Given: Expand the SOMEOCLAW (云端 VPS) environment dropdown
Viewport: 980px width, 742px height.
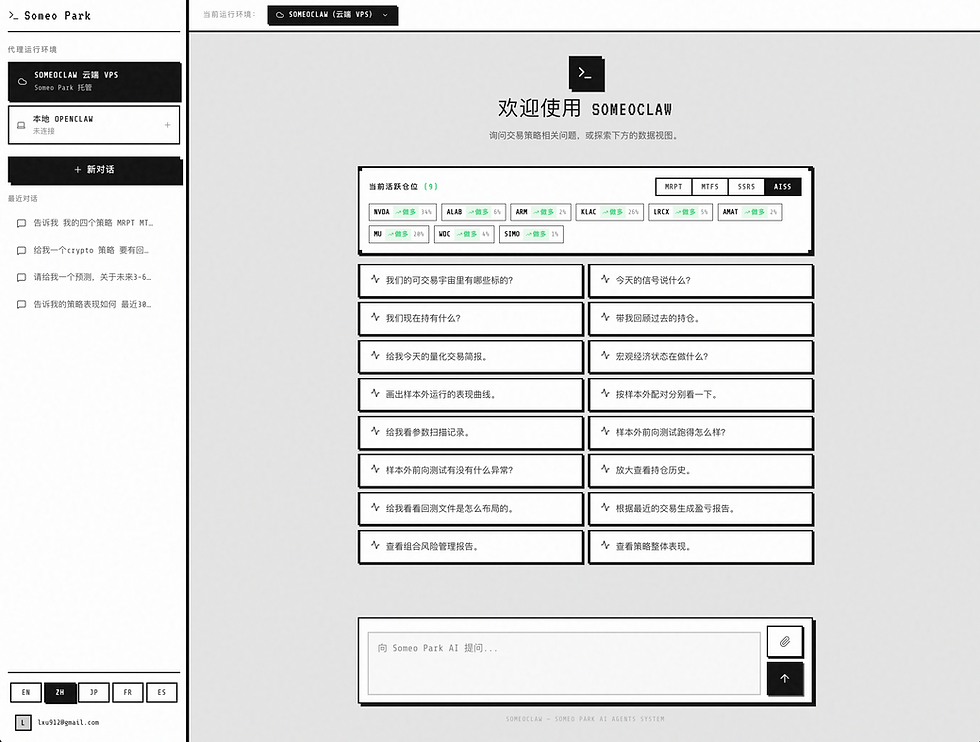Looking at the screenshot, I should click(332, 15).
